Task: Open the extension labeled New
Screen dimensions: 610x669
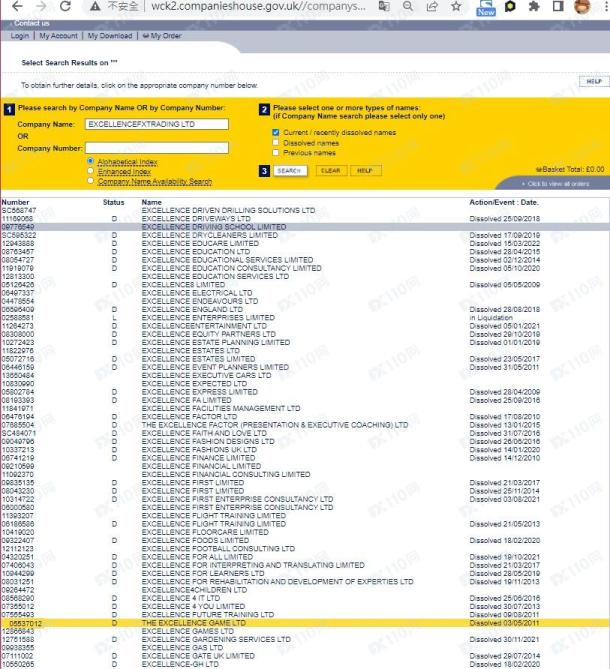Action: [486, 8]
